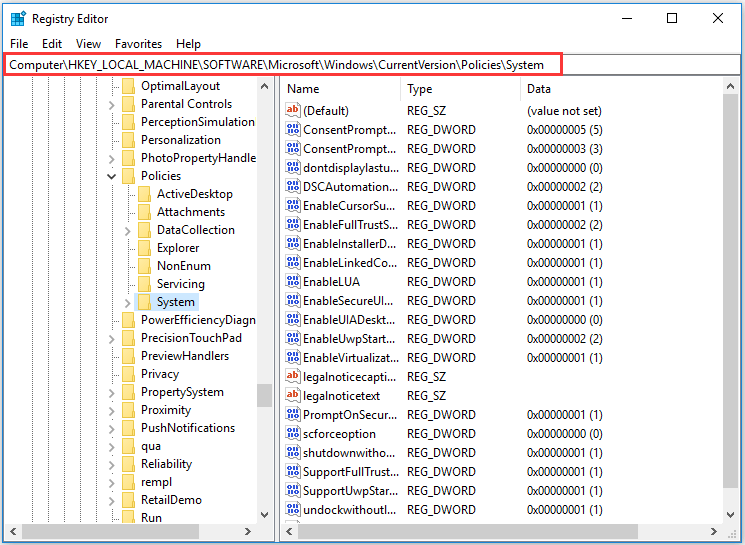Click the DWORD icon beside DSCAutomation...
Screen dimensions: 745x545
coord(293,186)
